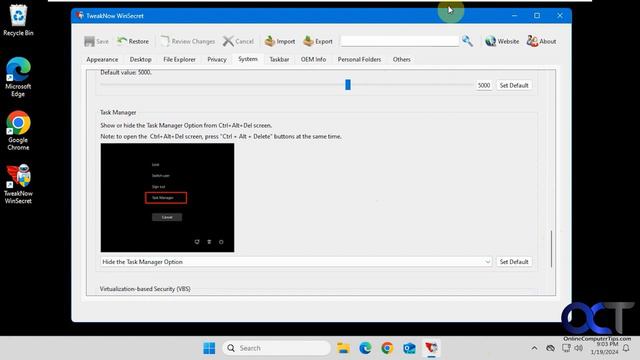Click the Task Manager section heading
640x360 pixels.
(118, 112)
